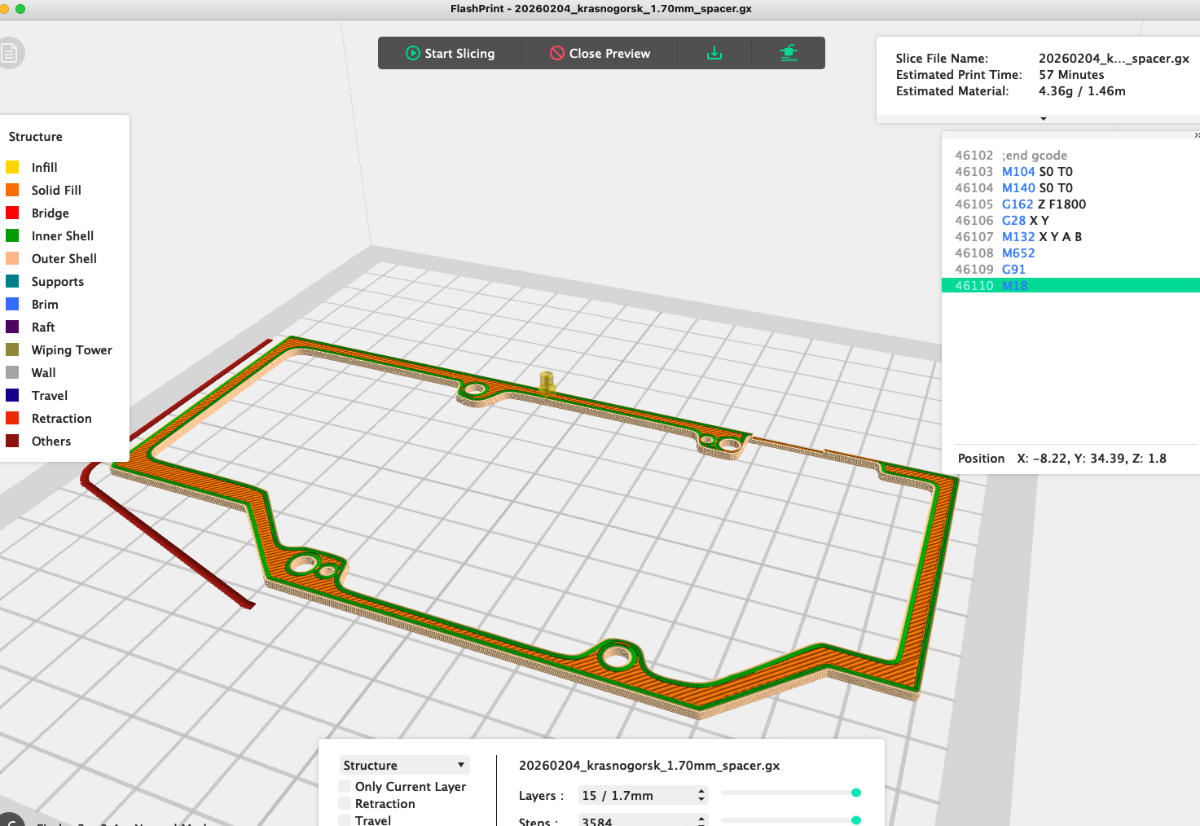Click the send-to-printer icon in toolbar
1200x826 pixels.
pos(789,53)
